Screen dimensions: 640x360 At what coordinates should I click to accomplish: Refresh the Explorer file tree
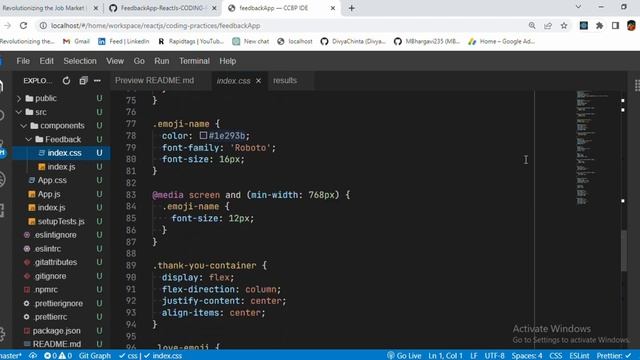point(66,81)
